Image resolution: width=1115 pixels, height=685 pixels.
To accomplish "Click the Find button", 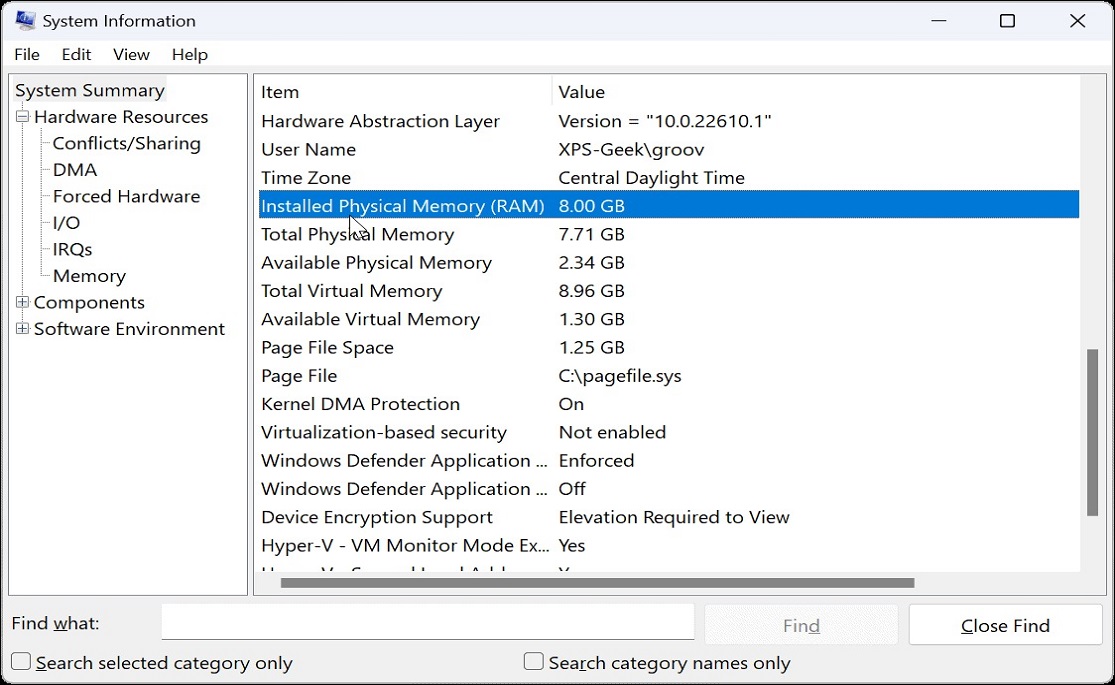I will 801,625.
